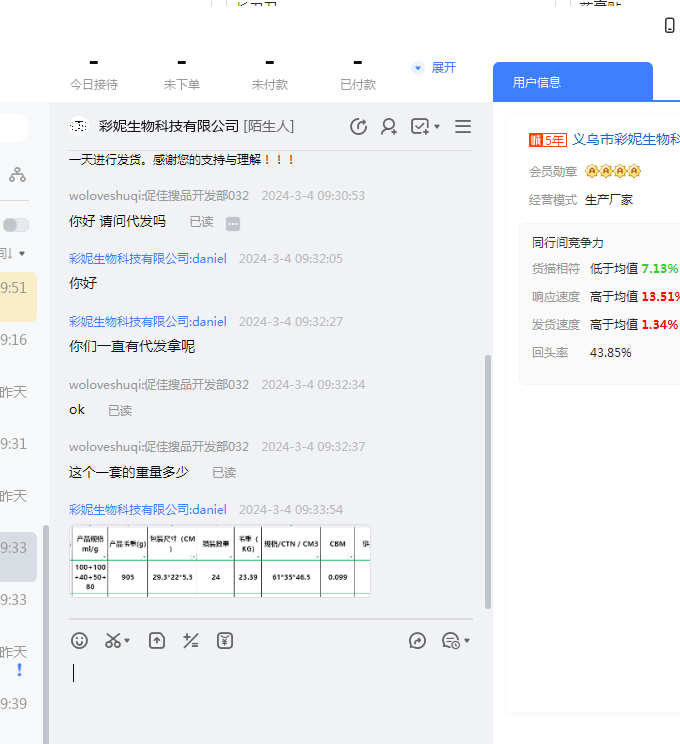
Task: Open the emoji picker in chat toolbar
Action: pyautogui.click(x=80, y=640)
